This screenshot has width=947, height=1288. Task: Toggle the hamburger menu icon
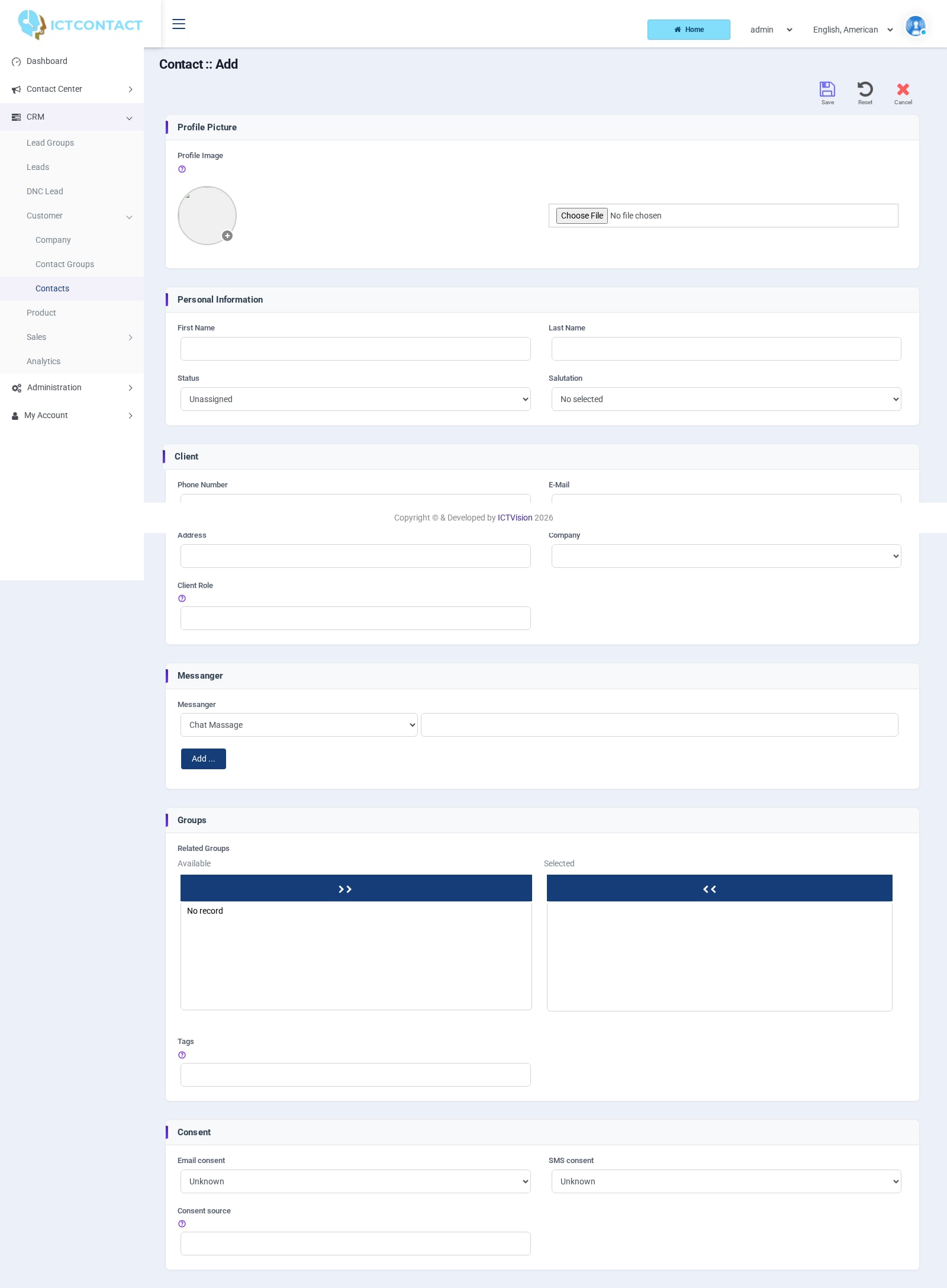(x=179, y=24)
